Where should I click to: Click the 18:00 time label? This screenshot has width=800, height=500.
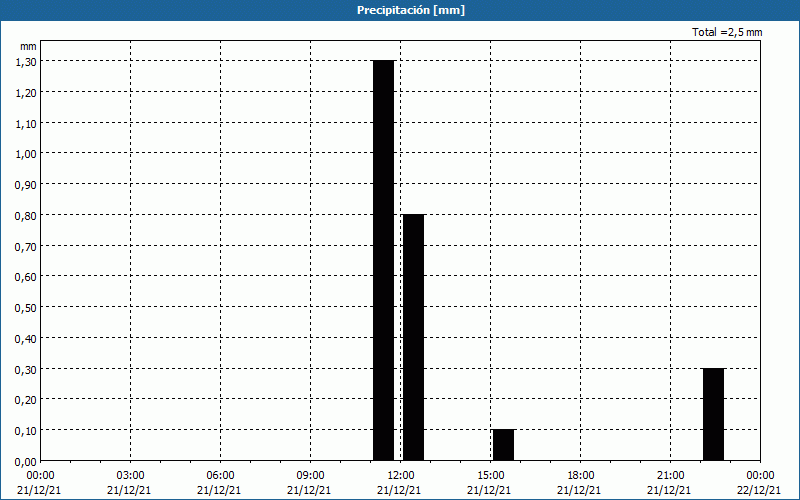pos(580,476)
